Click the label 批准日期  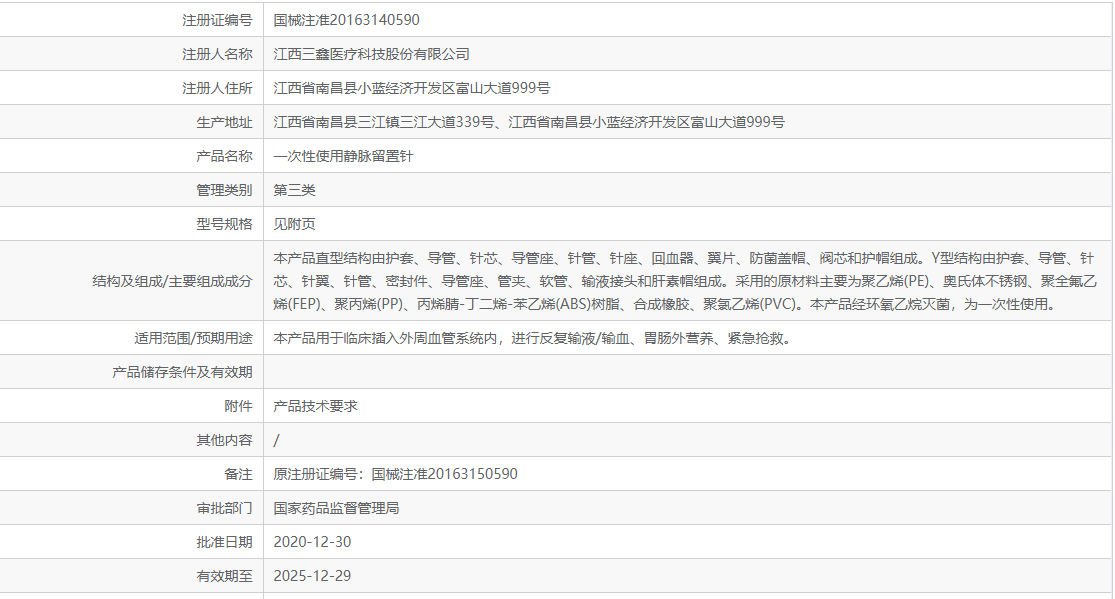point(224,542)
